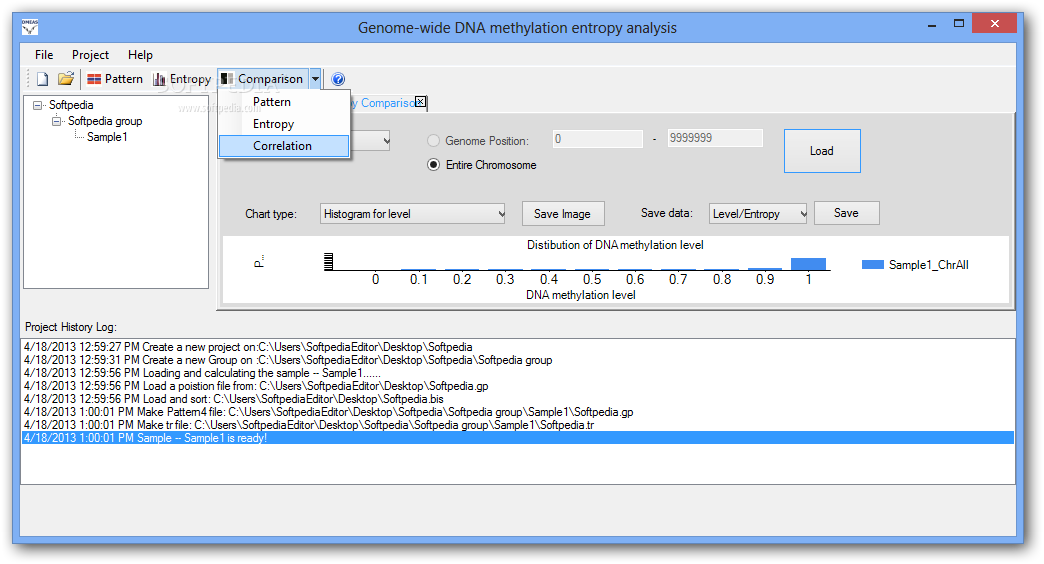Click the Save data button
This screenshot has width=1044, height=564.
[846, 213]
